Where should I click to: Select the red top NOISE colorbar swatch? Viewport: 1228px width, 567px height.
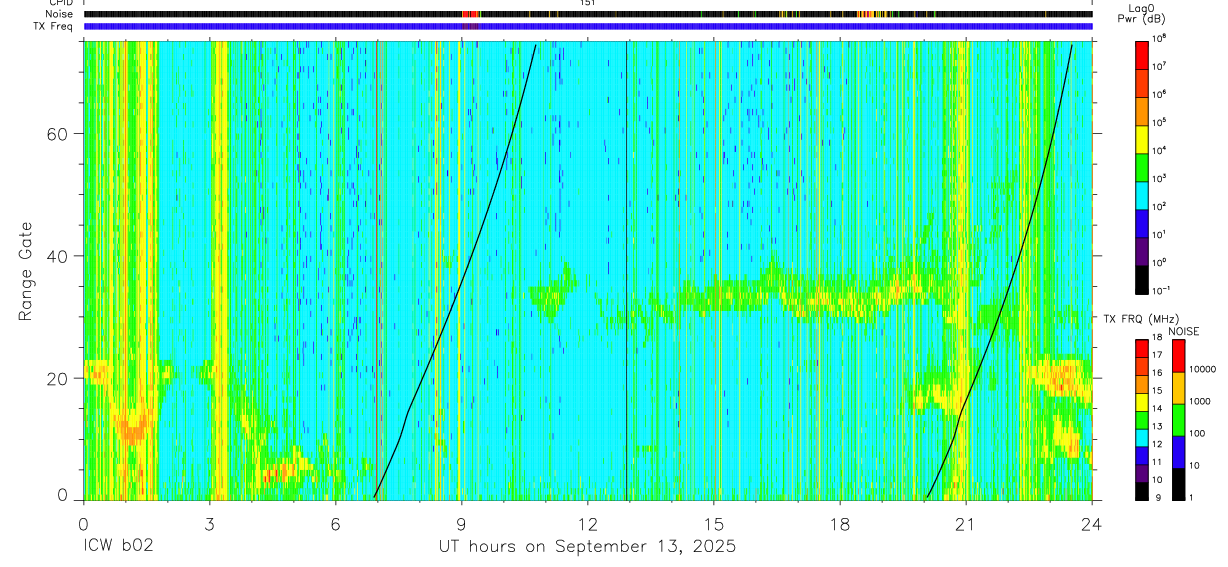click(x=1179, y=356)
